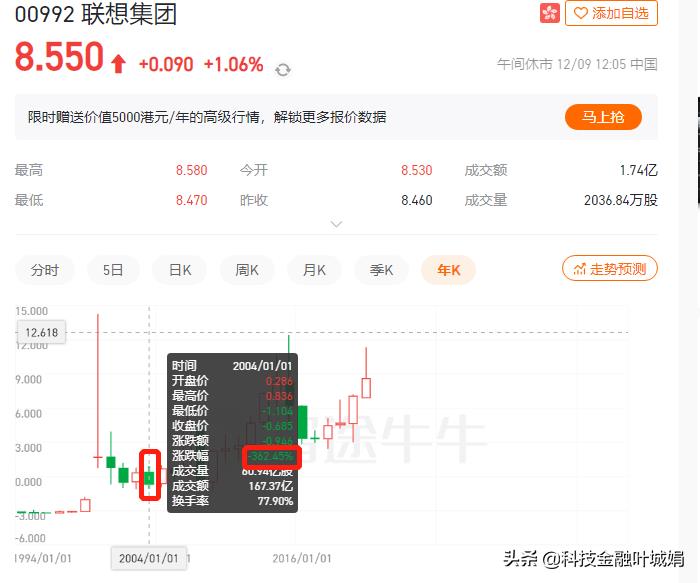Click the heart icon in 添加自选

[580, 13]
